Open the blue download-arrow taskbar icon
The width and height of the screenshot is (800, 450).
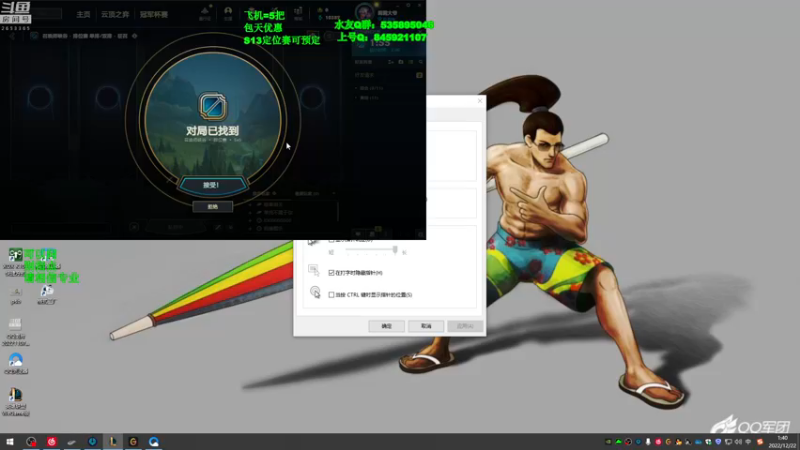coord(92,441)
